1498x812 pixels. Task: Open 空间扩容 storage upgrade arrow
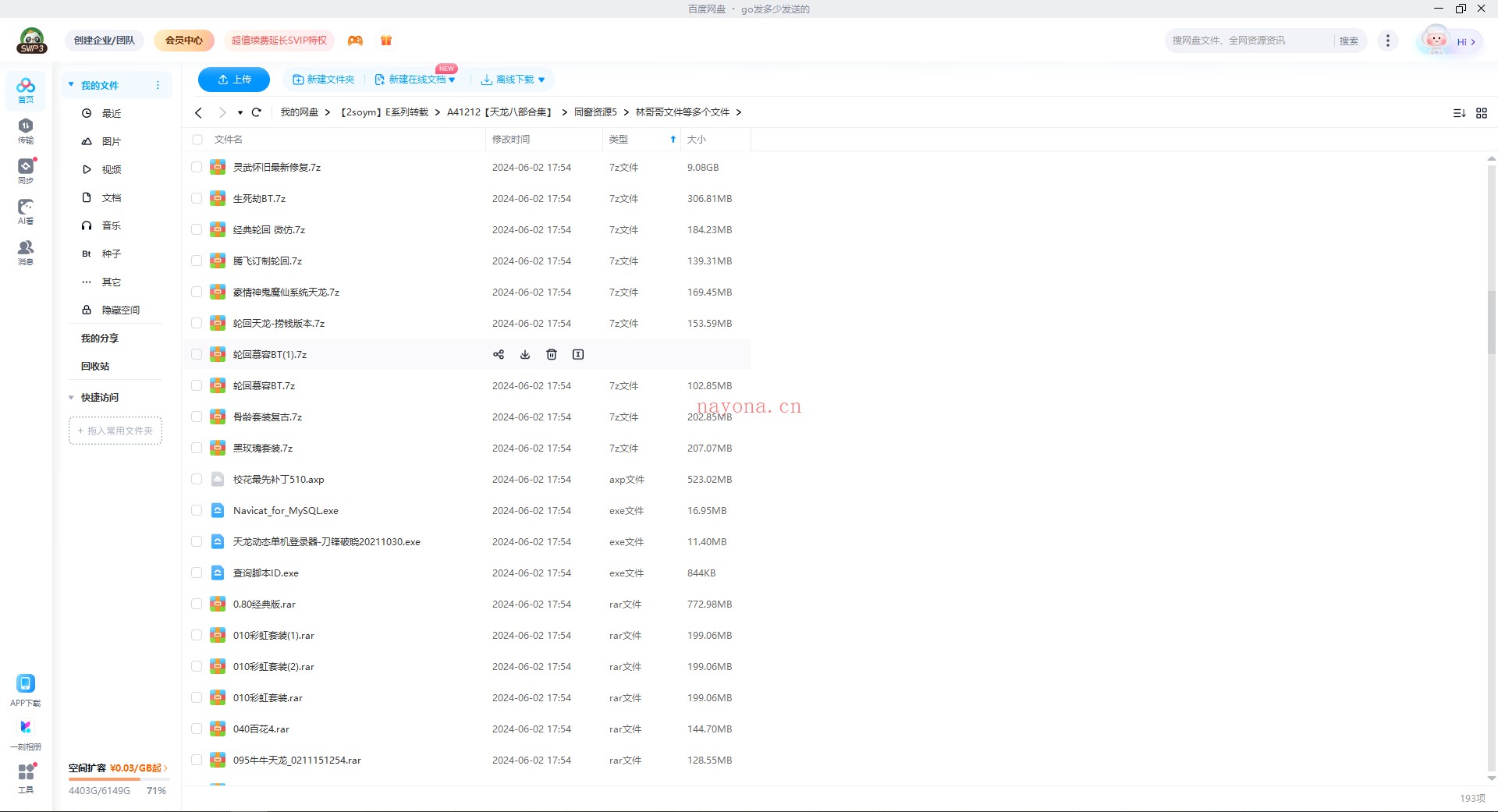pyautogui.click(x=165, y=768)
